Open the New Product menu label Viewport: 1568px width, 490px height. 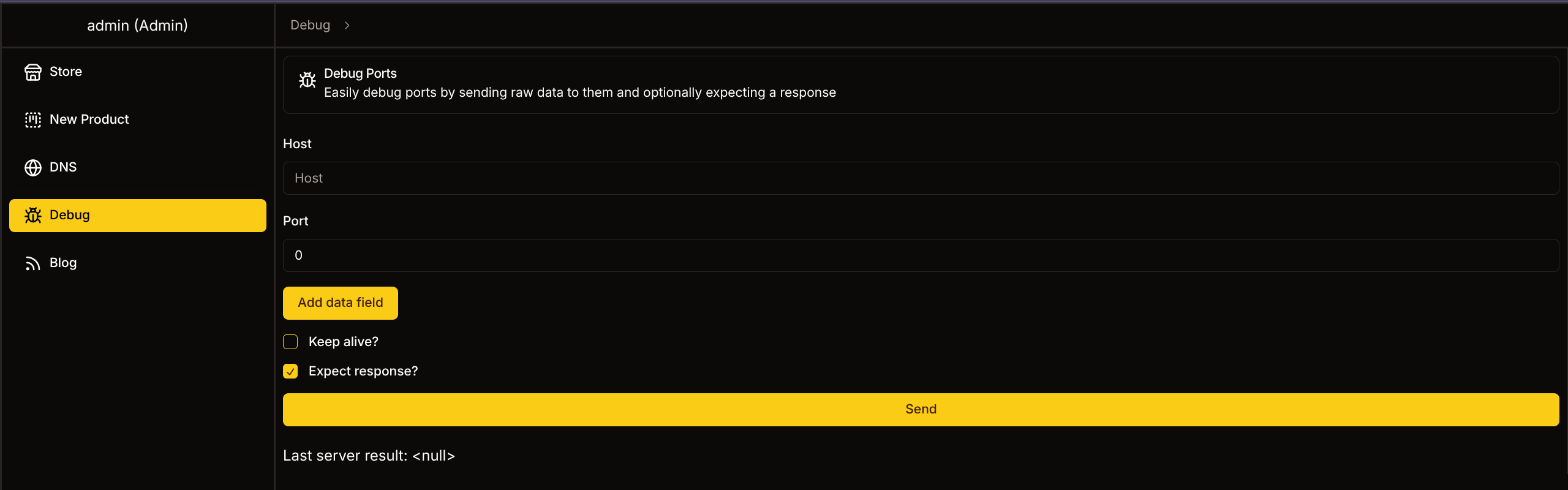coord(89,119)
